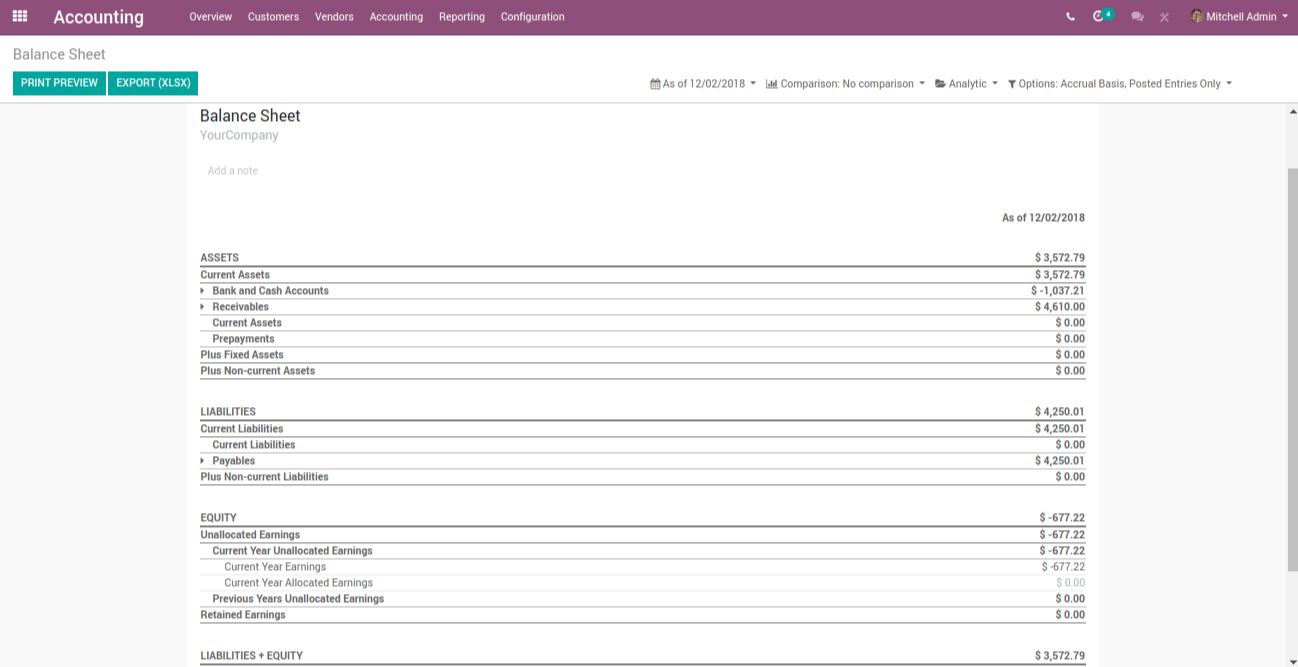Screen dimensions: 1298x667
Task: Click the Balance Sheet report heading
Action: click(x=250, y=116)
